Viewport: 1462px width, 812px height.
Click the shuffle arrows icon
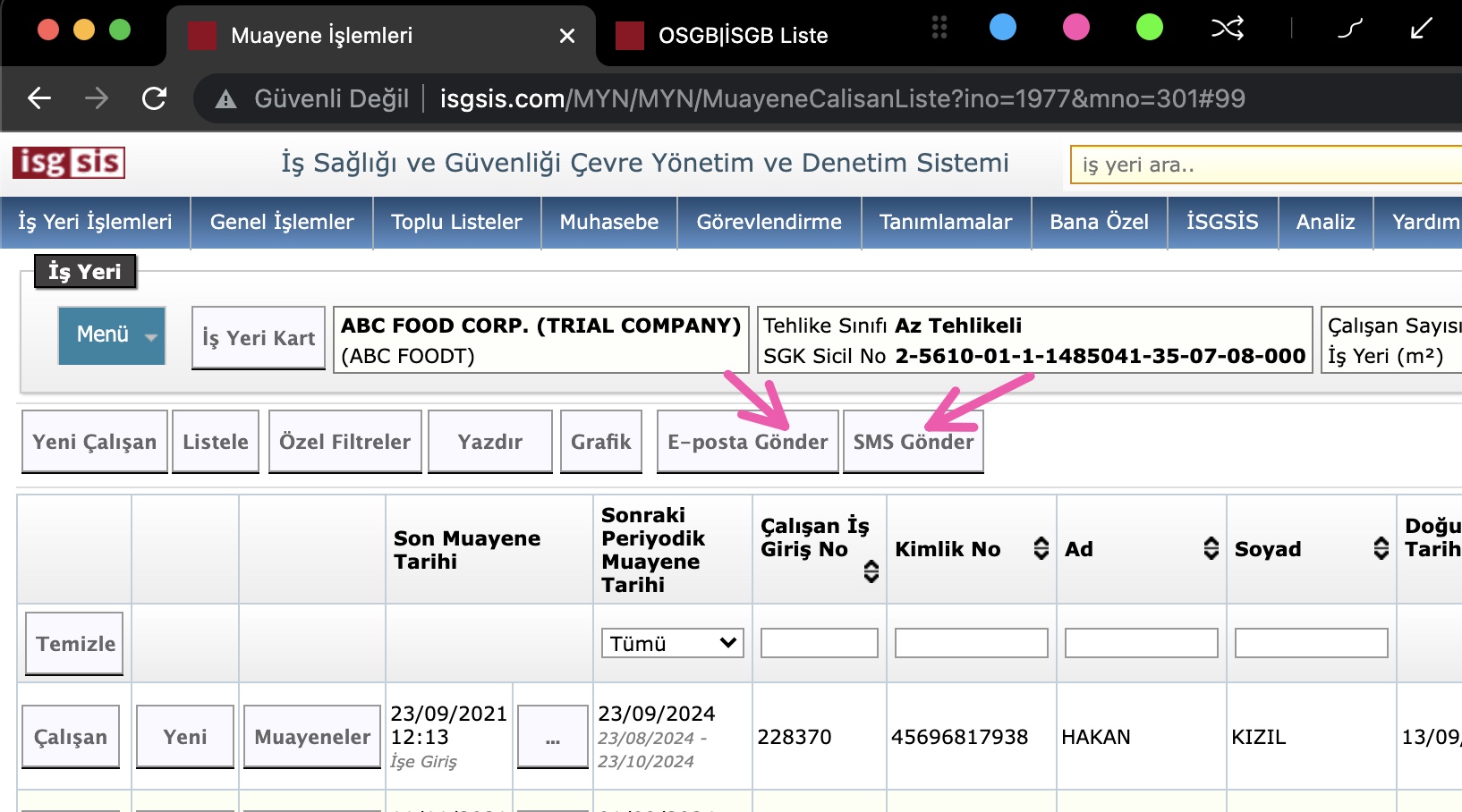(1227, 29)
